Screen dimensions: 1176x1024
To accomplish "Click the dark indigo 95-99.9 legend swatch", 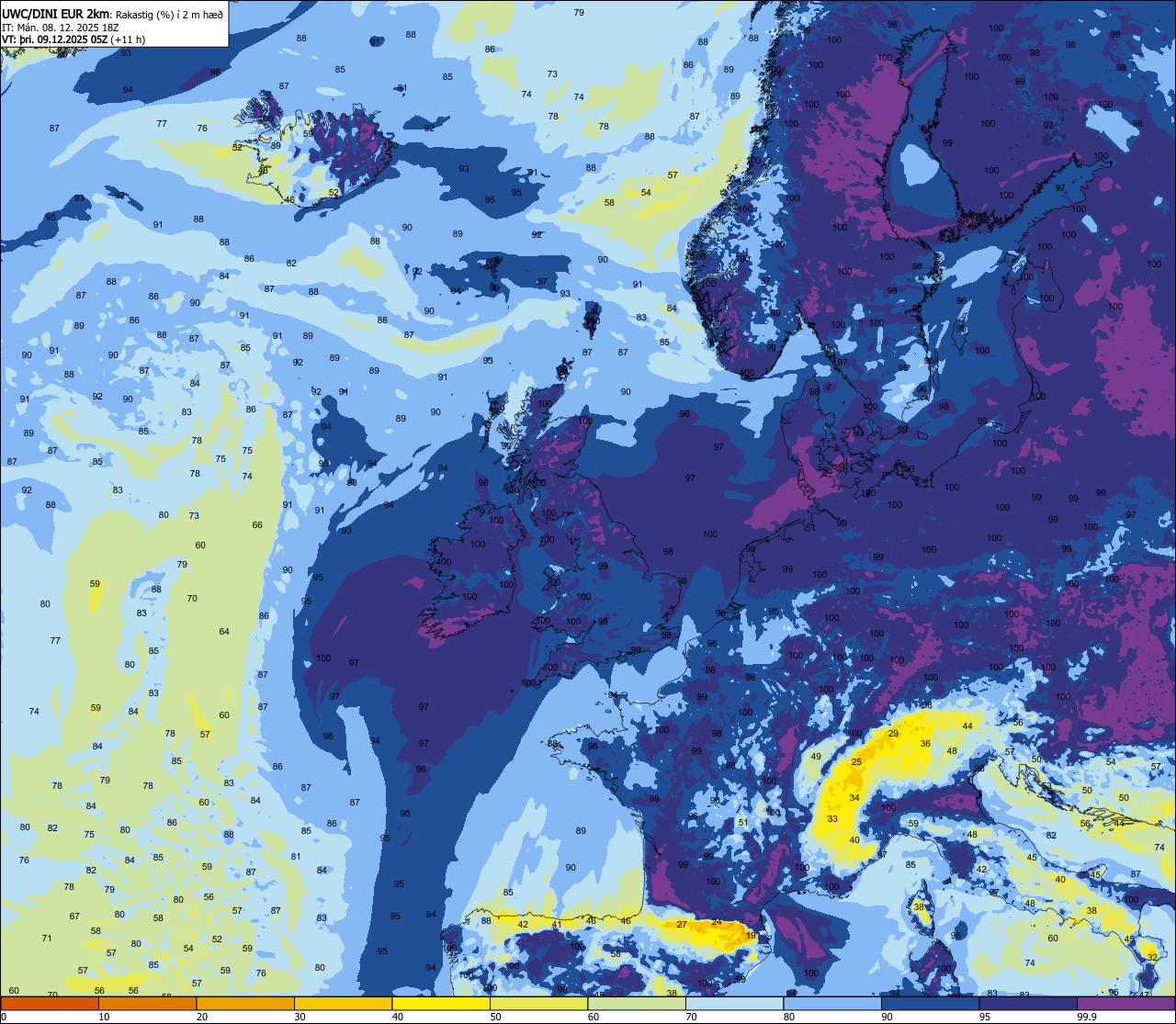I will (x=1028, y=1003).
